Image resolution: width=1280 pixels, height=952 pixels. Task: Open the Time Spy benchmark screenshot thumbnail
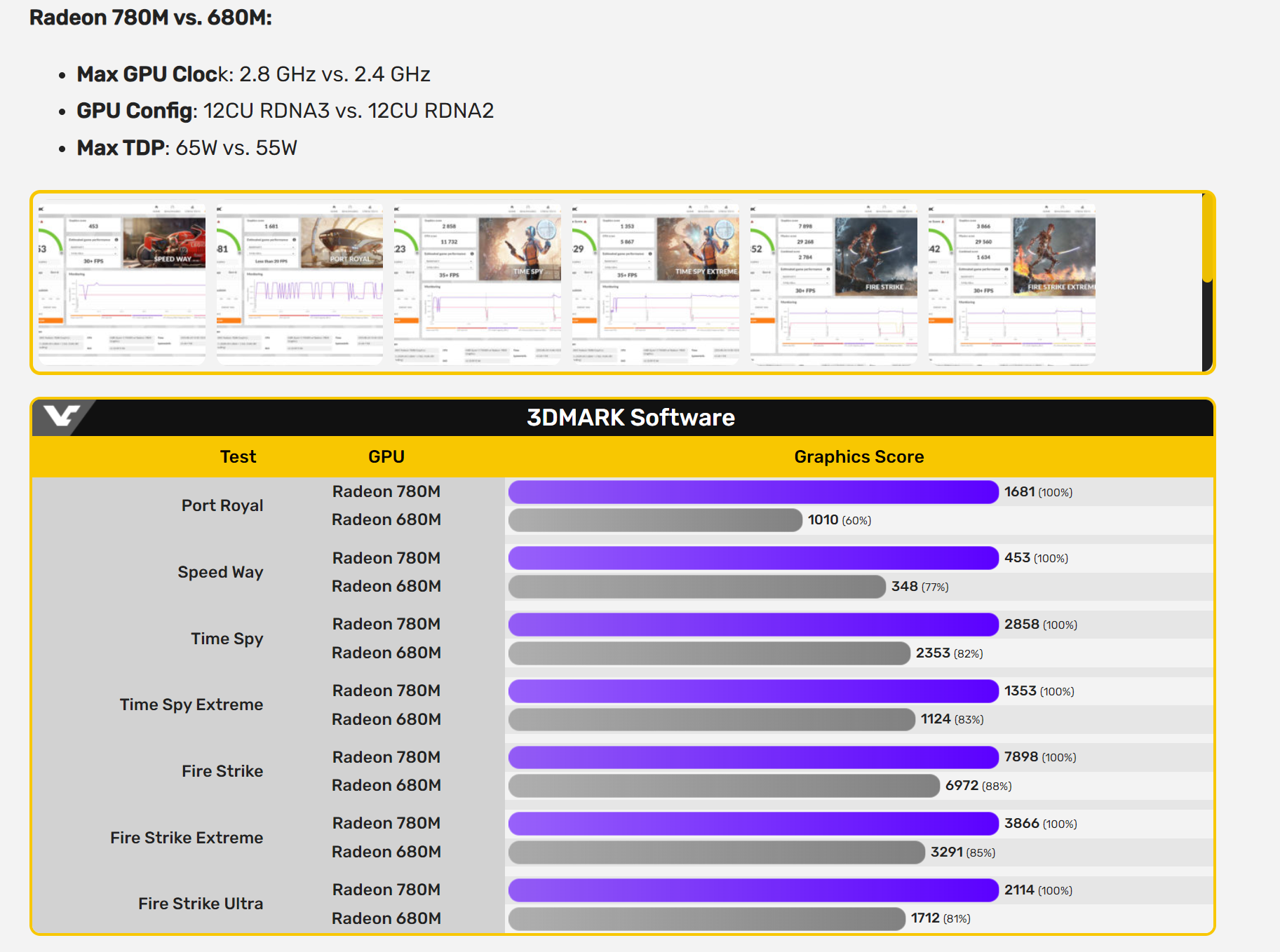click(x=478, y=284)
